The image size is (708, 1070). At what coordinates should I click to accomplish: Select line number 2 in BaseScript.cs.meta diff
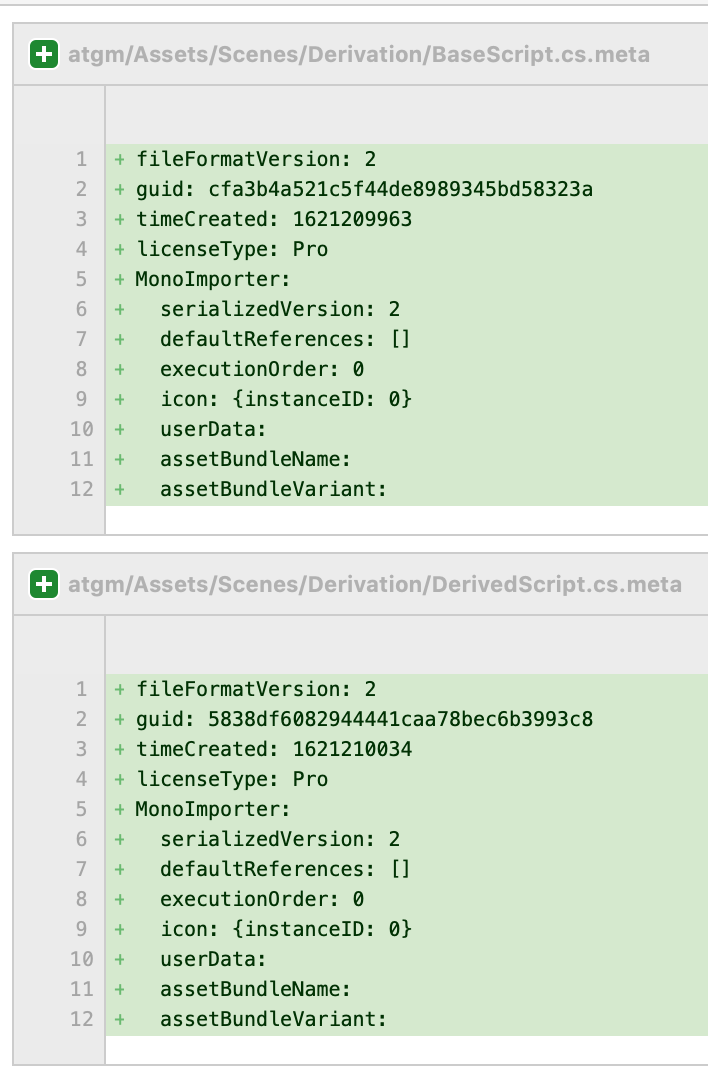pos(81,189)
